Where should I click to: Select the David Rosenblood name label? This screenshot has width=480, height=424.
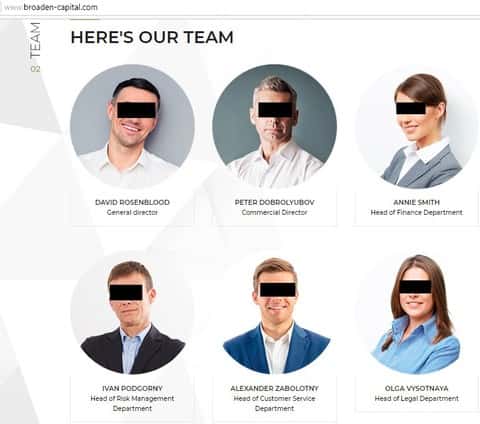[132, 202]
